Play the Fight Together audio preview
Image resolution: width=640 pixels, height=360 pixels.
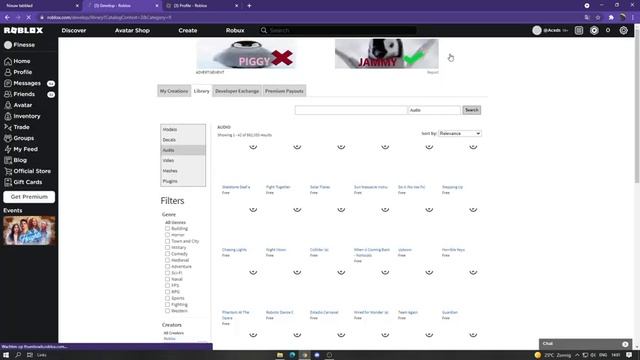click(x=297, y=147)
